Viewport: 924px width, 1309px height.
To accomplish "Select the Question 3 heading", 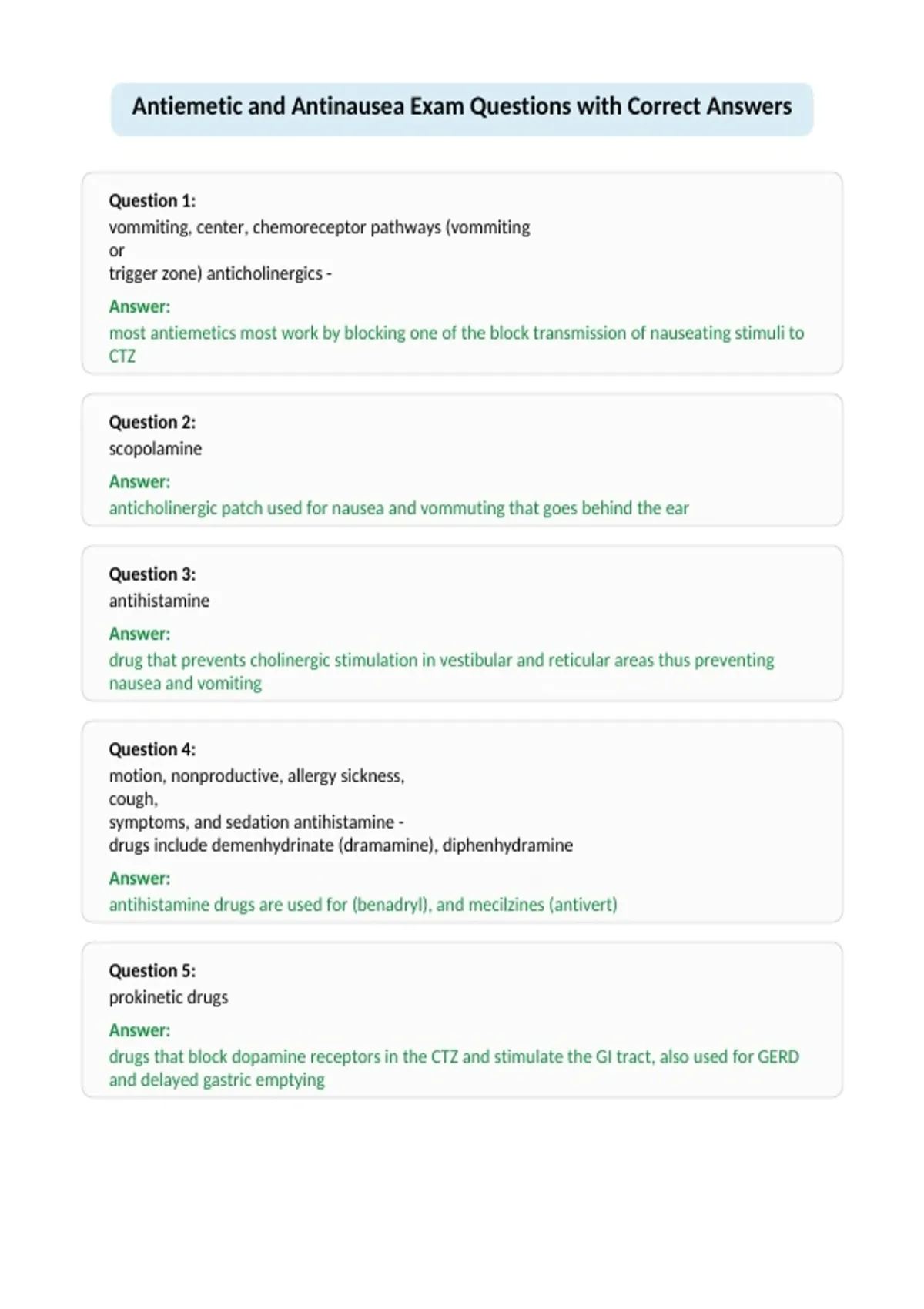I will click(152, 574).
